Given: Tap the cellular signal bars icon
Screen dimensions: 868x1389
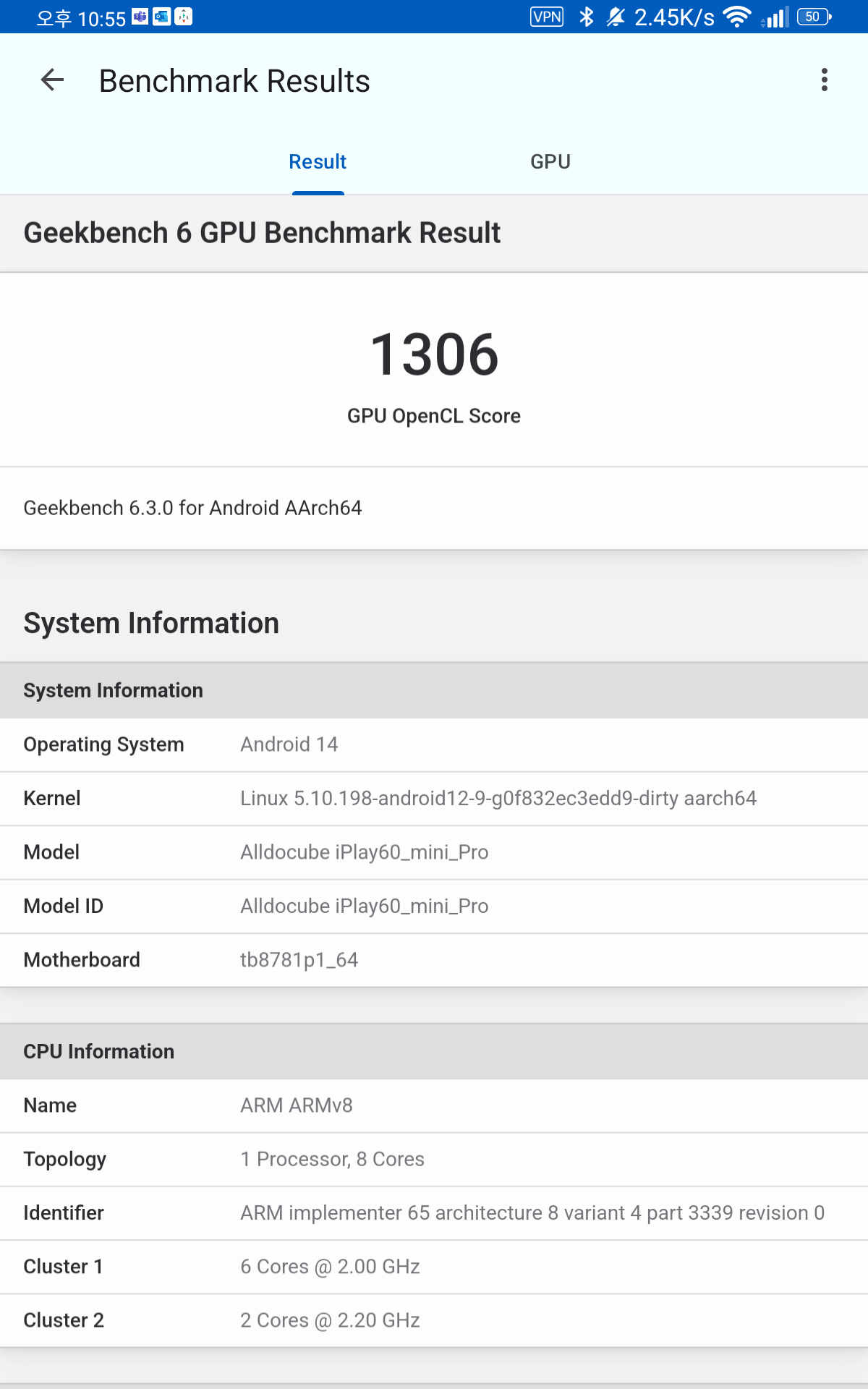Looking at the screenshot, I should click(775, 17).
